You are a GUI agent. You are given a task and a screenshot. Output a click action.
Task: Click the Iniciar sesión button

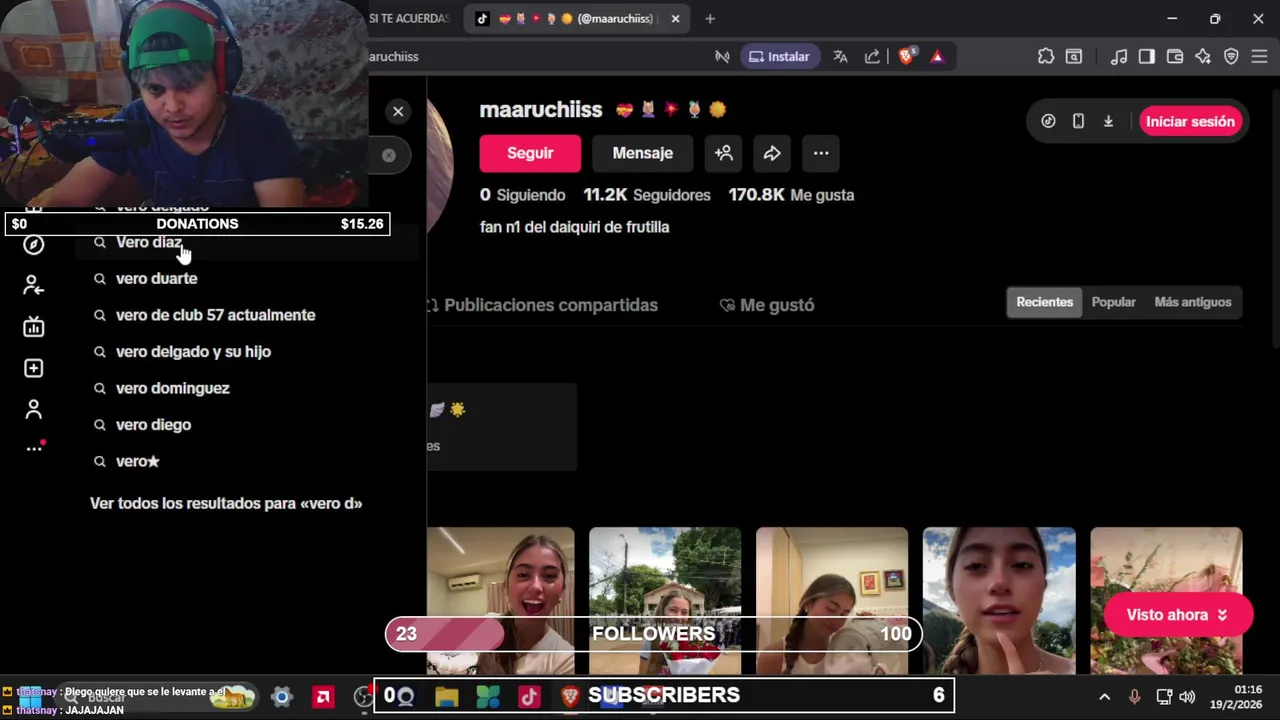[1190, 121]
